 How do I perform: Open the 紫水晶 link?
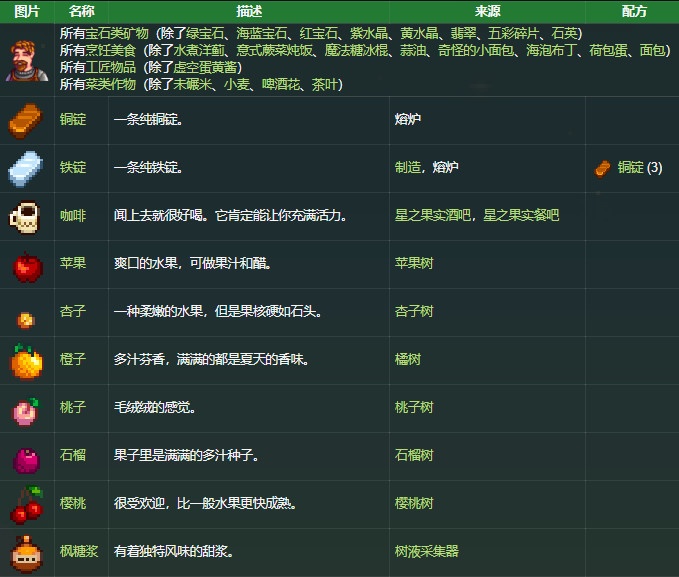pos(369,33)
